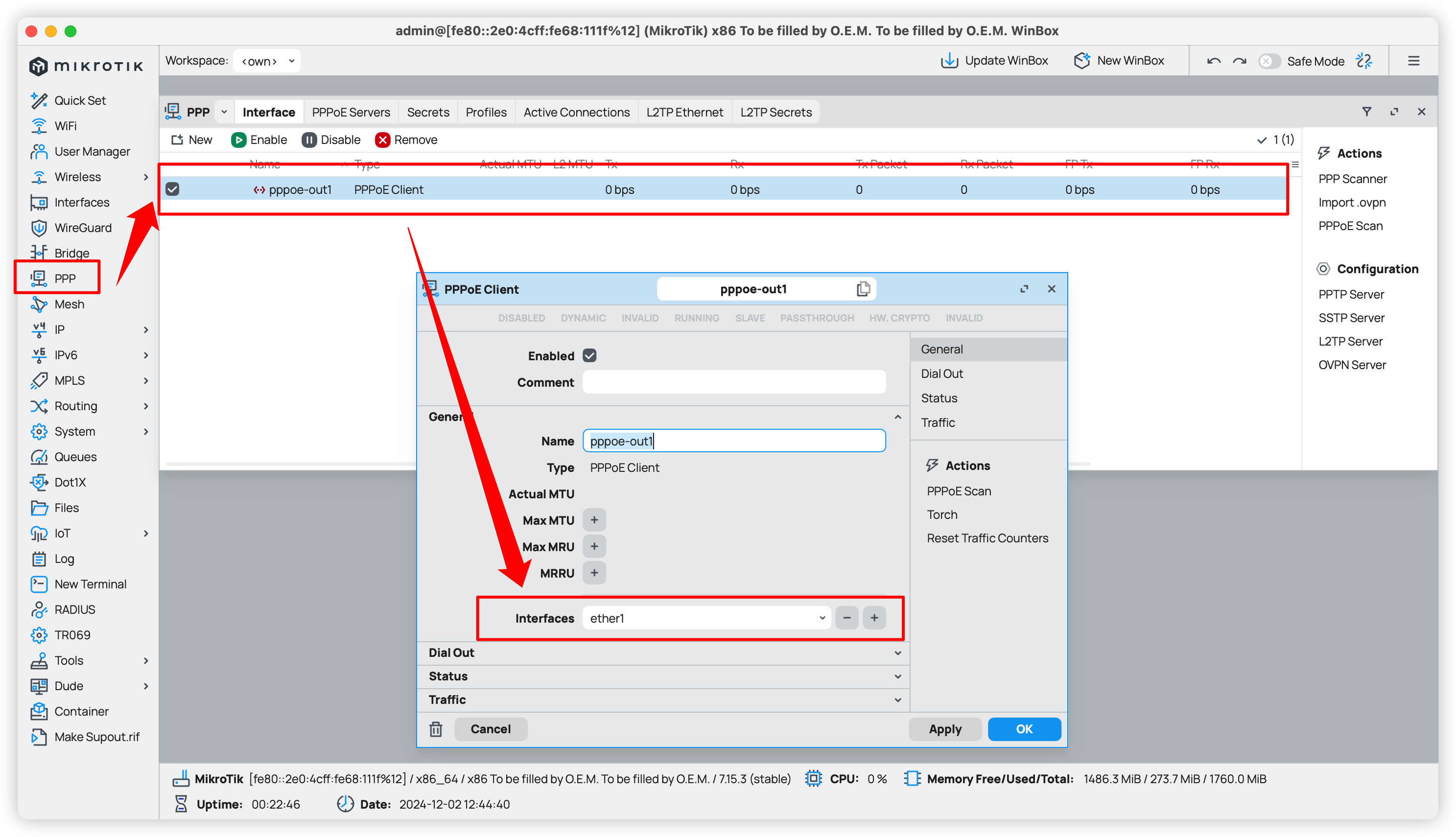Click New in the PPP toolbar
This screenshot has height=837, width=1456.
(192, 139)
